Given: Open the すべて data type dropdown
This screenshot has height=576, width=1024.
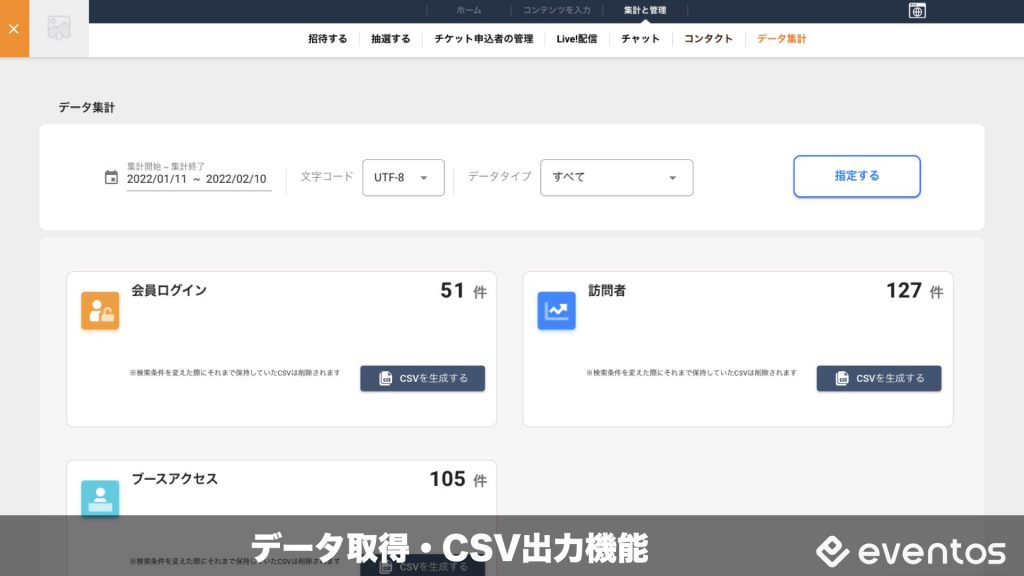Looking at the screenshot, I should click(x=616, y=178).
